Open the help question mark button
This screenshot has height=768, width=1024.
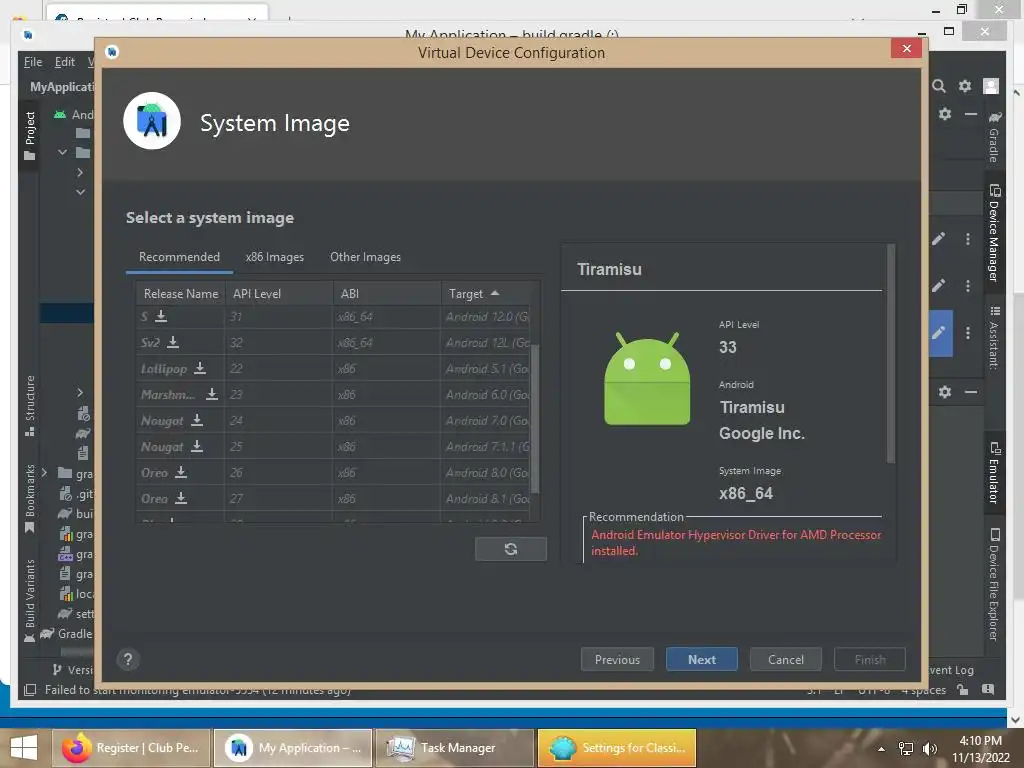tap(128, 659)
